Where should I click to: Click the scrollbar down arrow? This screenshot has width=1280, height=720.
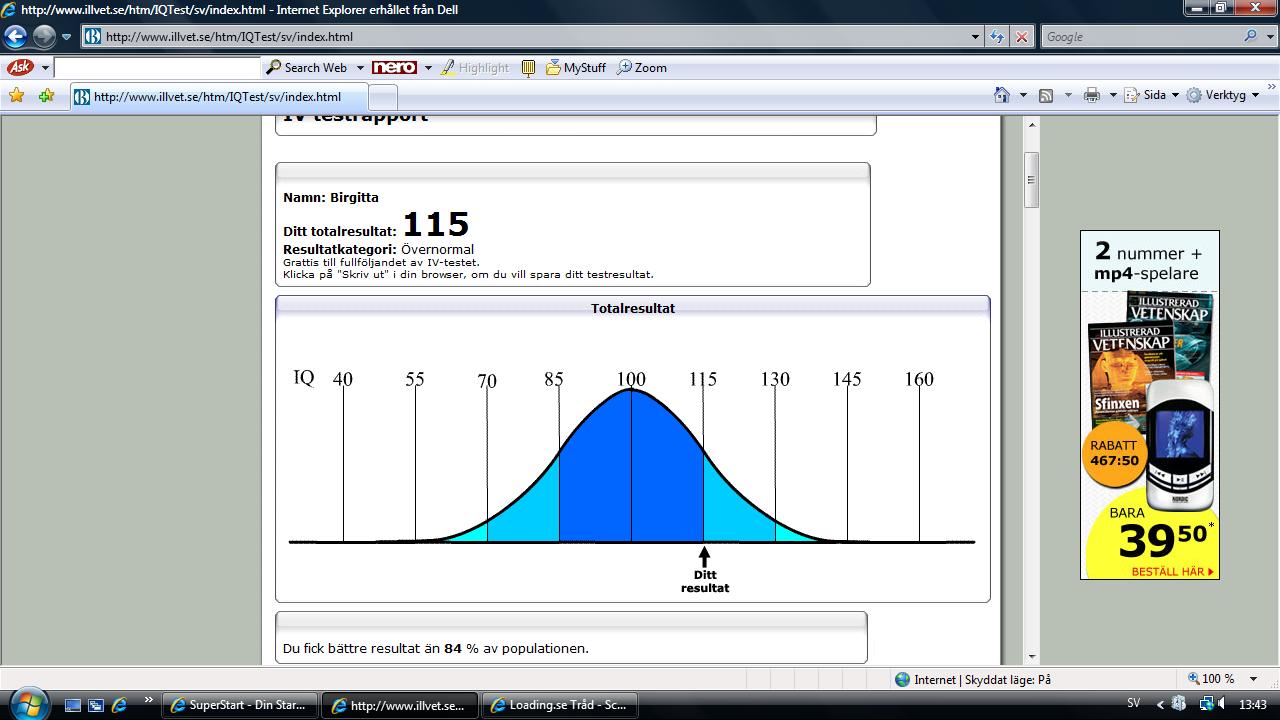1031,657
